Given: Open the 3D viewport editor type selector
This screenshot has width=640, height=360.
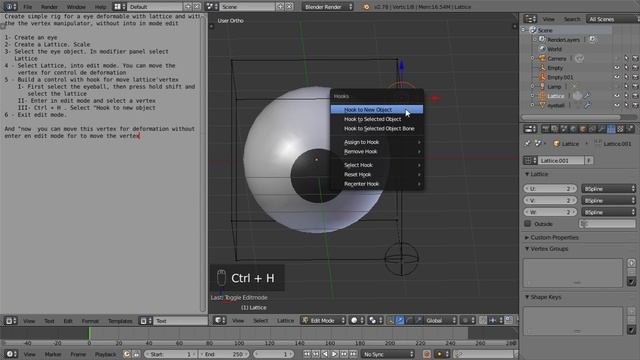Looking at the screenshot, I should [x=220, y=320].
